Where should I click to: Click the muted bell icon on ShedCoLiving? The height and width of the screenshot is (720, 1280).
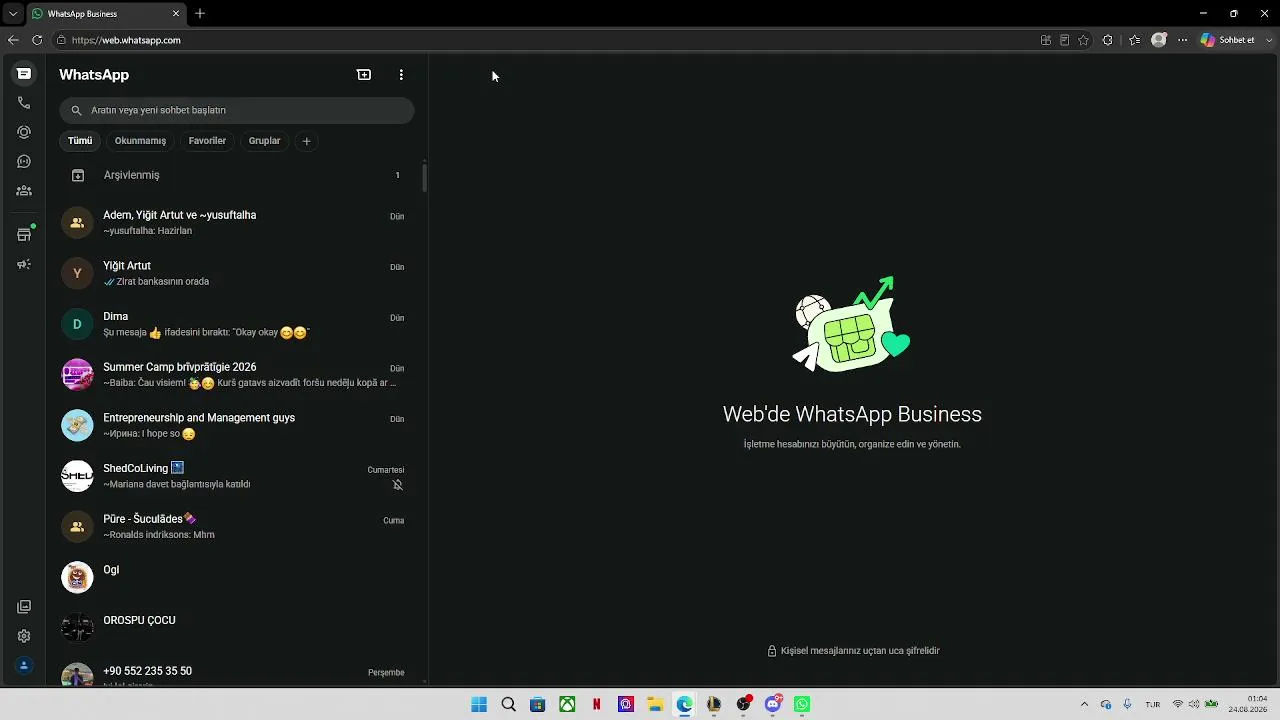point(397,485)
